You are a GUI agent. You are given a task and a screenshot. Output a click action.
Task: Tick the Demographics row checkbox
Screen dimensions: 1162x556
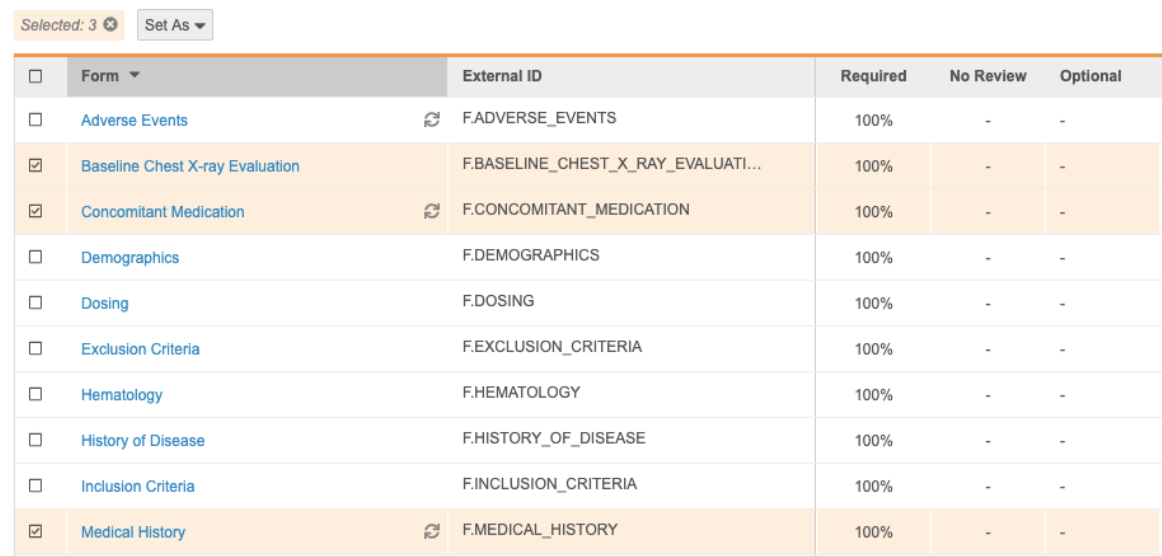point(36,257)
